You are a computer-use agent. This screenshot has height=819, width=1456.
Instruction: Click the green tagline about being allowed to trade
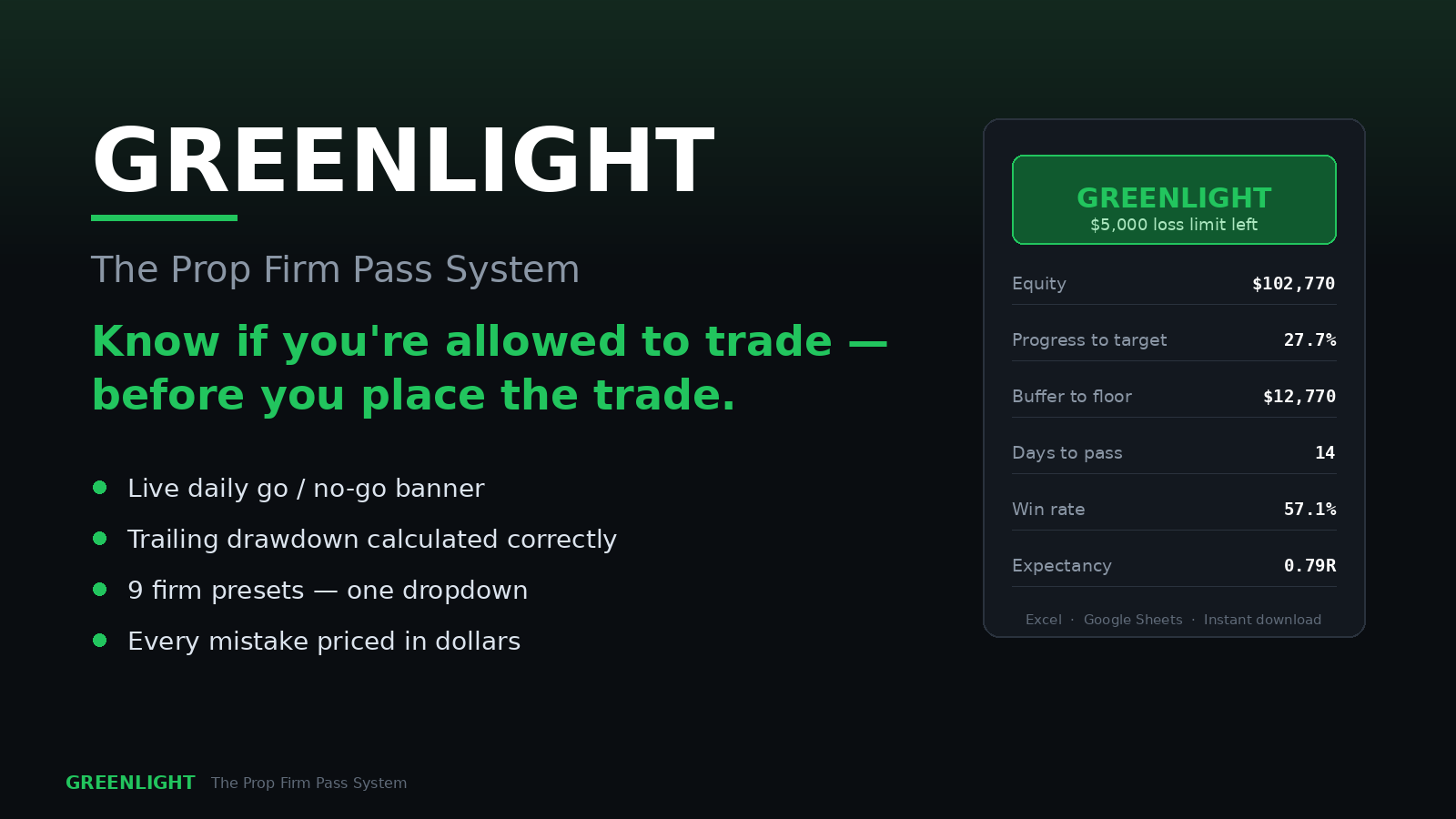[490, 369]
